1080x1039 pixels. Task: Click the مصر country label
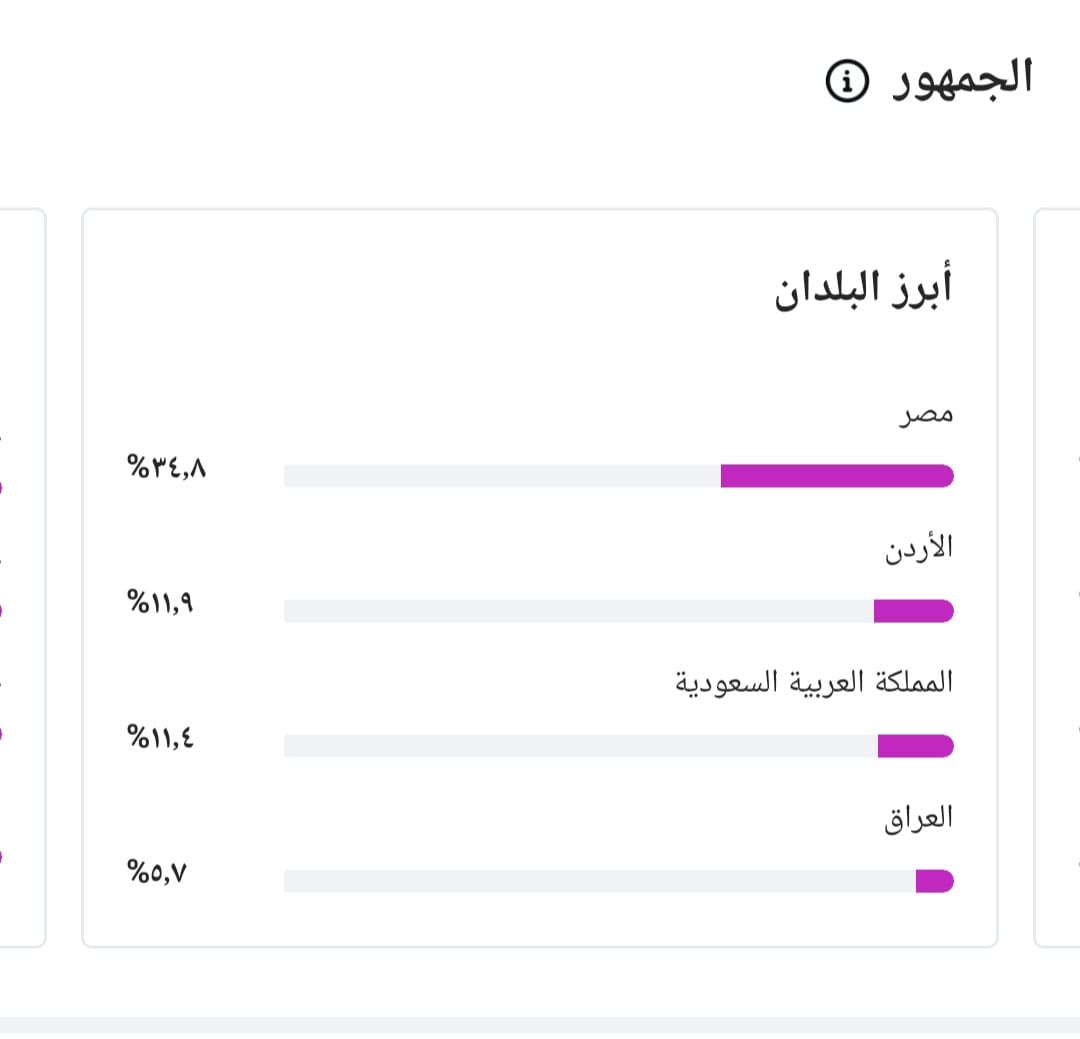coord(926,414)
